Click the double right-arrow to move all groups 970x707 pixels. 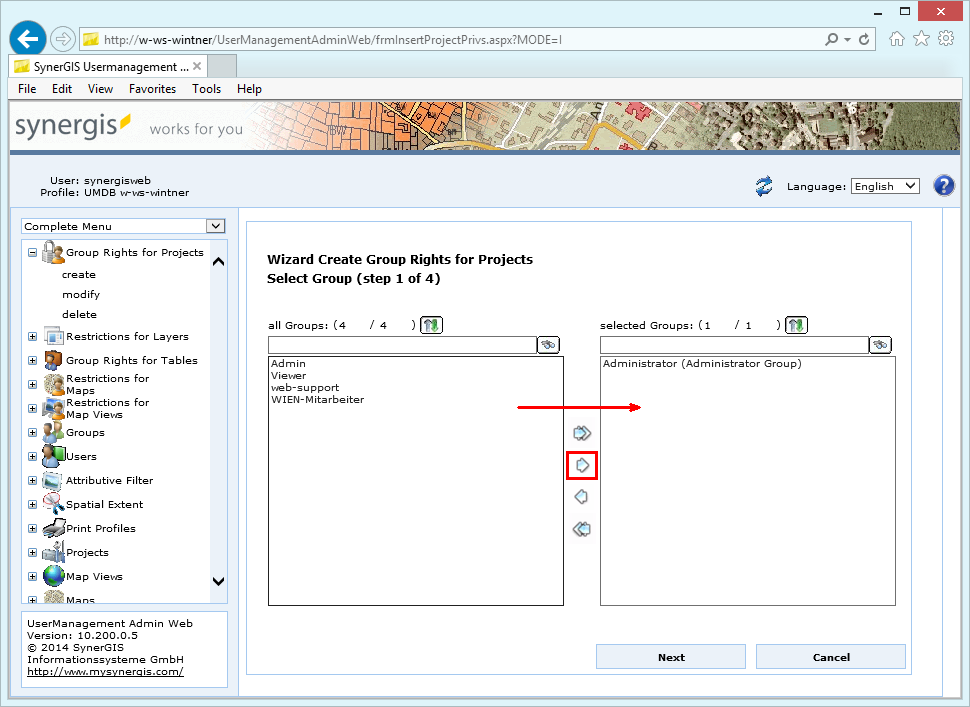581,432
